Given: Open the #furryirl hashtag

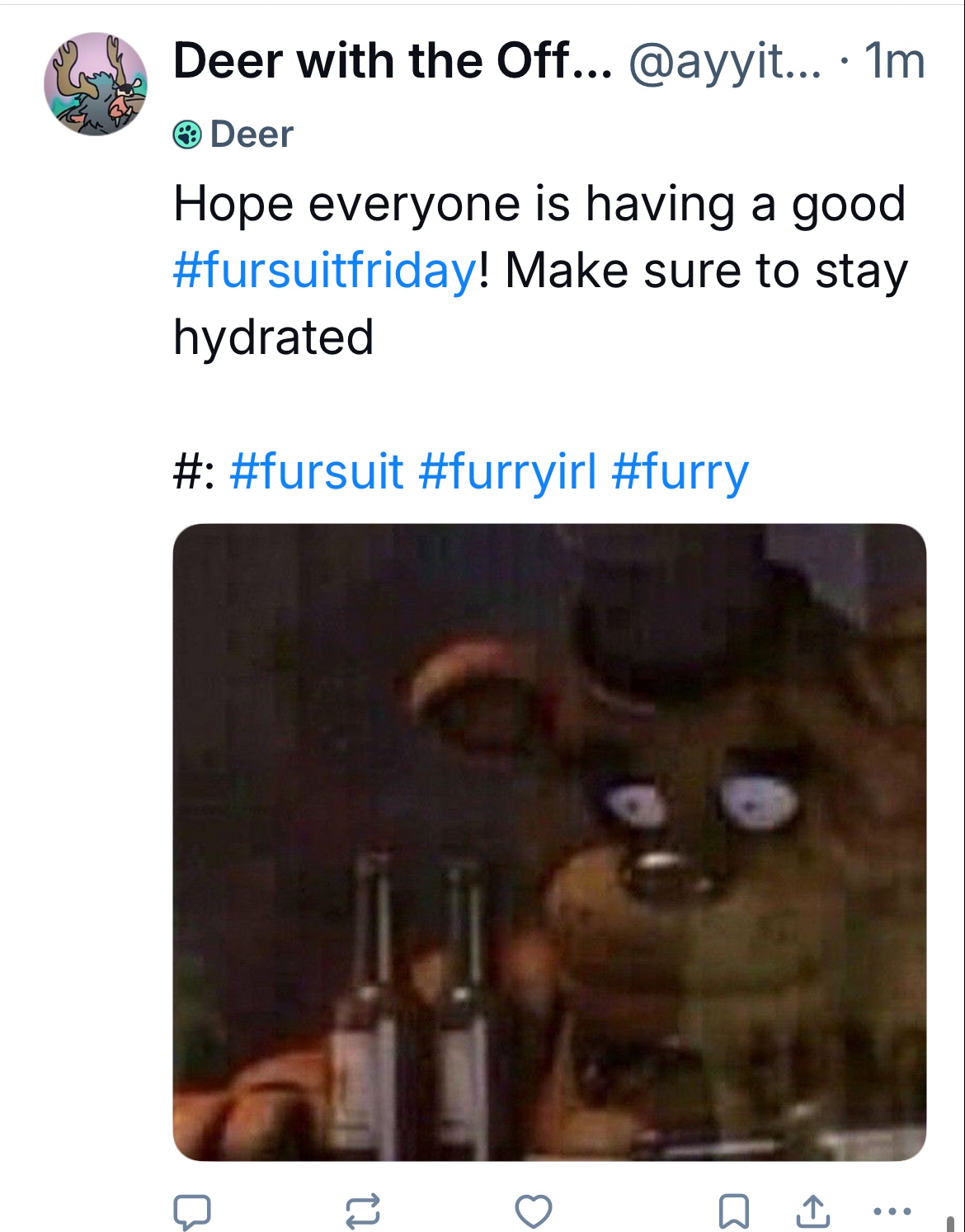Looking at the screenshot, I should [x=507, y=472].
